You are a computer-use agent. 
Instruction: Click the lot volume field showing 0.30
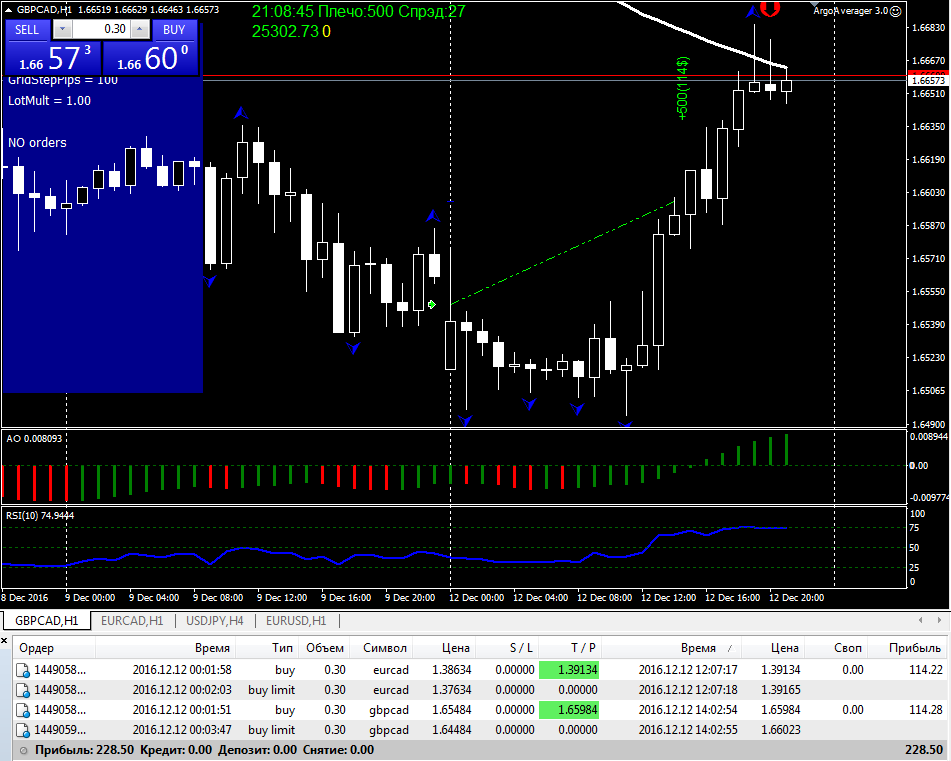point(101,30)
